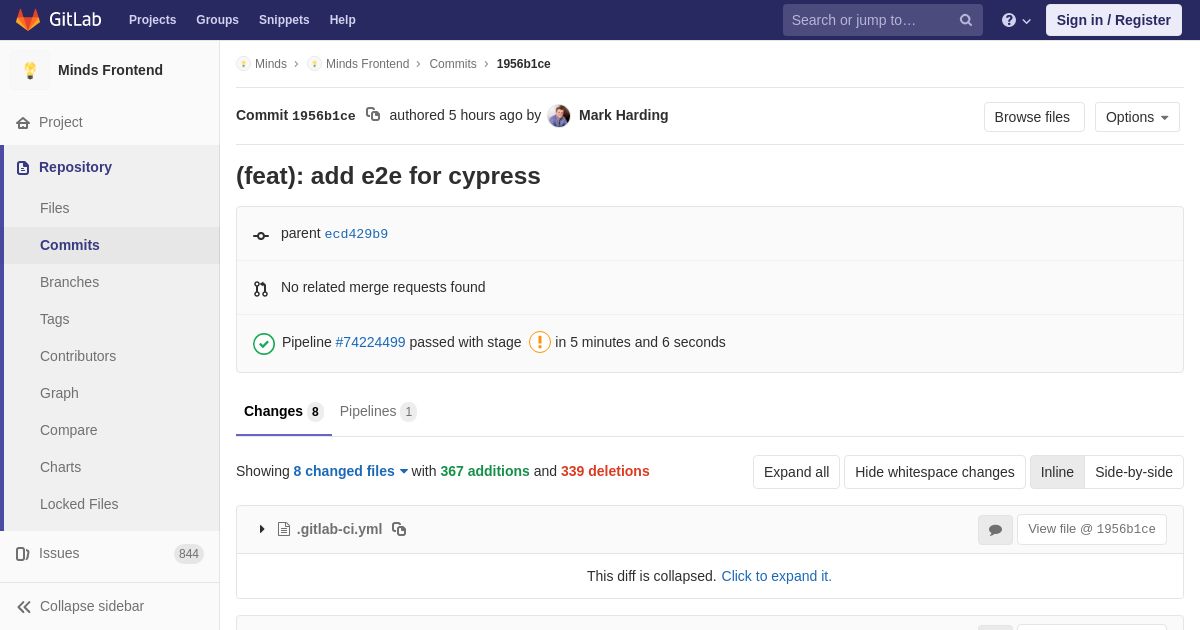Switch to Inline diff view
The height and width of the screenshot is (630, 1200).
pyautogui.click(x=1057, y=472)
